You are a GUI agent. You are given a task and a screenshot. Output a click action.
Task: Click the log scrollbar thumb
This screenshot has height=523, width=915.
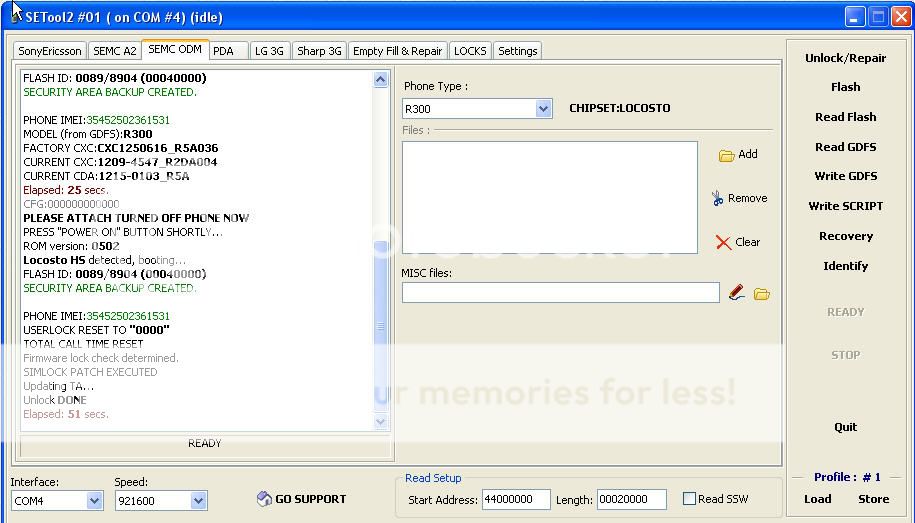pos(380,326)
